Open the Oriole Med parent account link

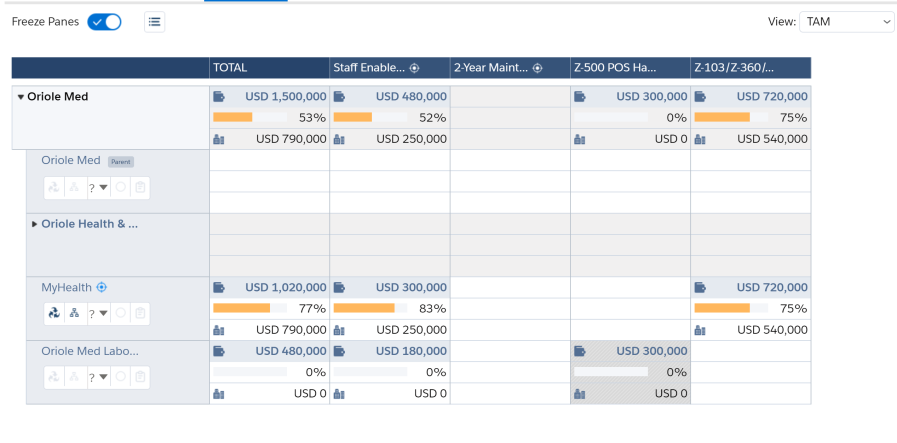click(71, 160)
